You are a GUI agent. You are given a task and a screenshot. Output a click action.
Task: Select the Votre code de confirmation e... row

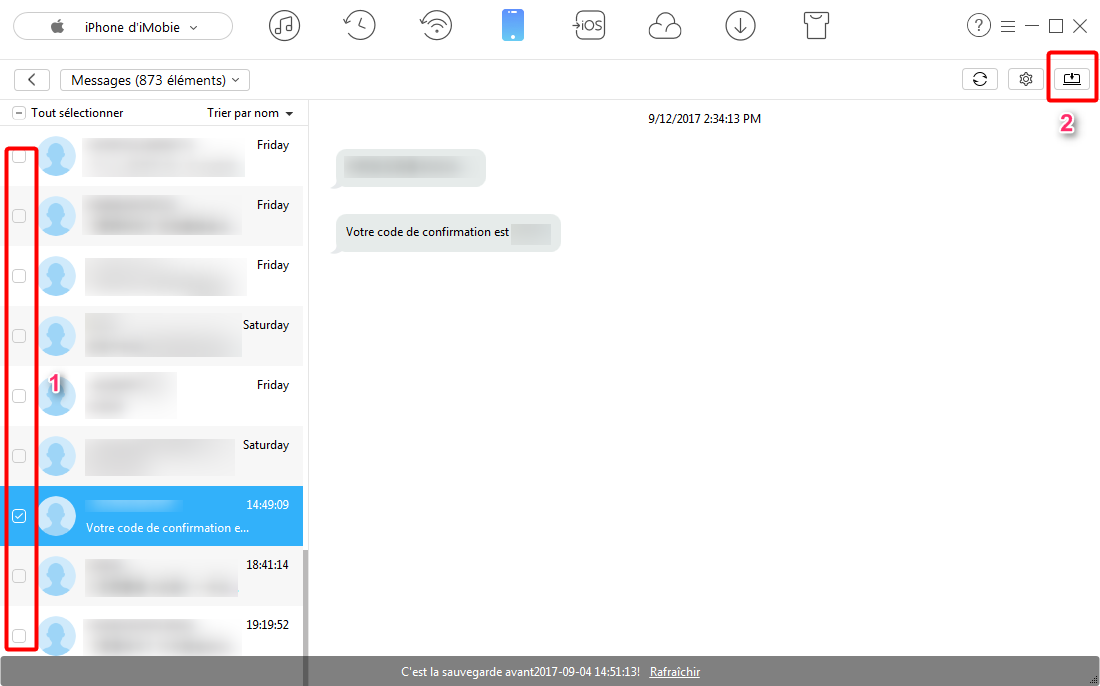[152, 516]
